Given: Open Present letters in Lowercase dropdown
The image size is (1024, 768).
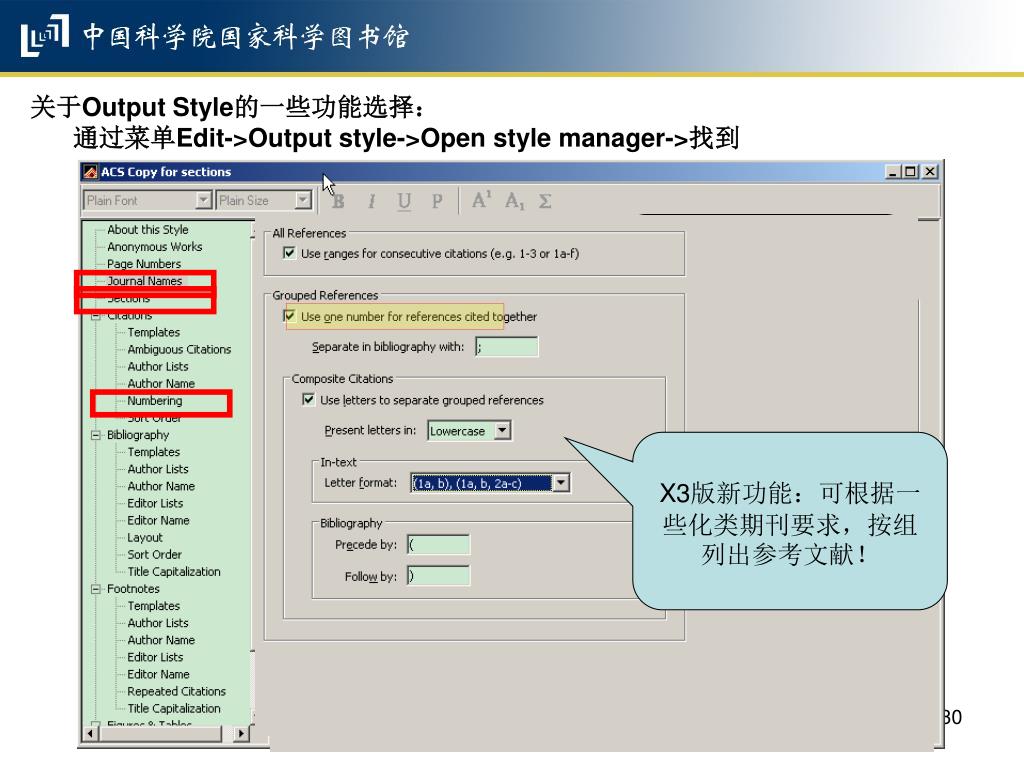Looking at the screenshot, I should pyautogui.click(x=502, y=430).
